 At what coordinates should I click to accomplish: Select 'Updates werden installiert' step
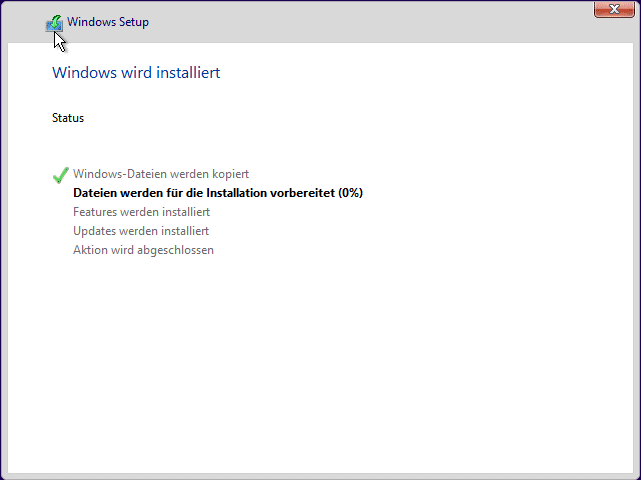pyautogui.click(x=141, y=231)
